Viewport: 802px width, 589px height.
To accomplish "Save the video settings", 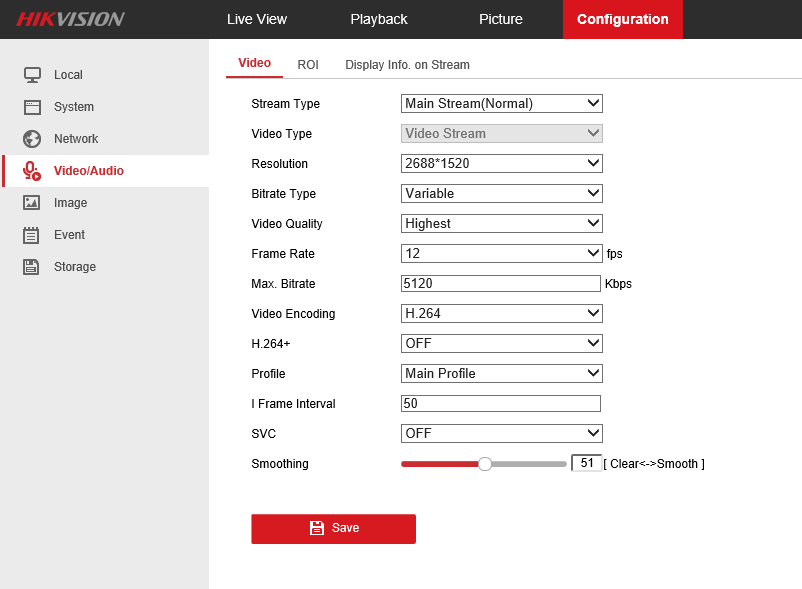I will pos(333,528).
